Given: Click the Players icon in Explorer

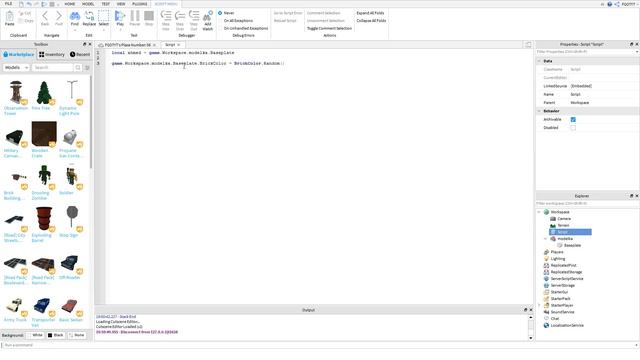Looking at the screenshot, I should [x=547, y=252].
